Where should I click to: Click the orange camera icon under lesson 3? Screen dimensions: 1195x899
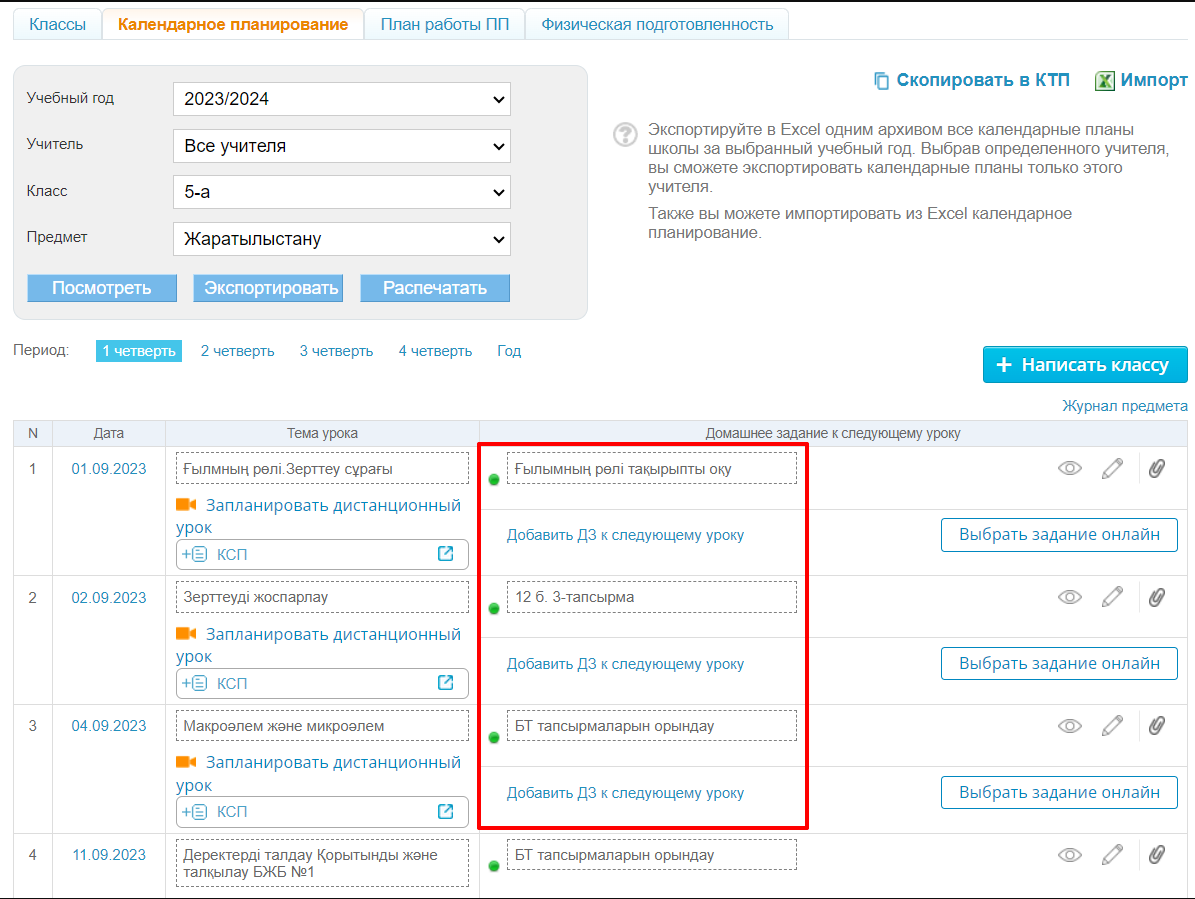[x=186, y=762]
